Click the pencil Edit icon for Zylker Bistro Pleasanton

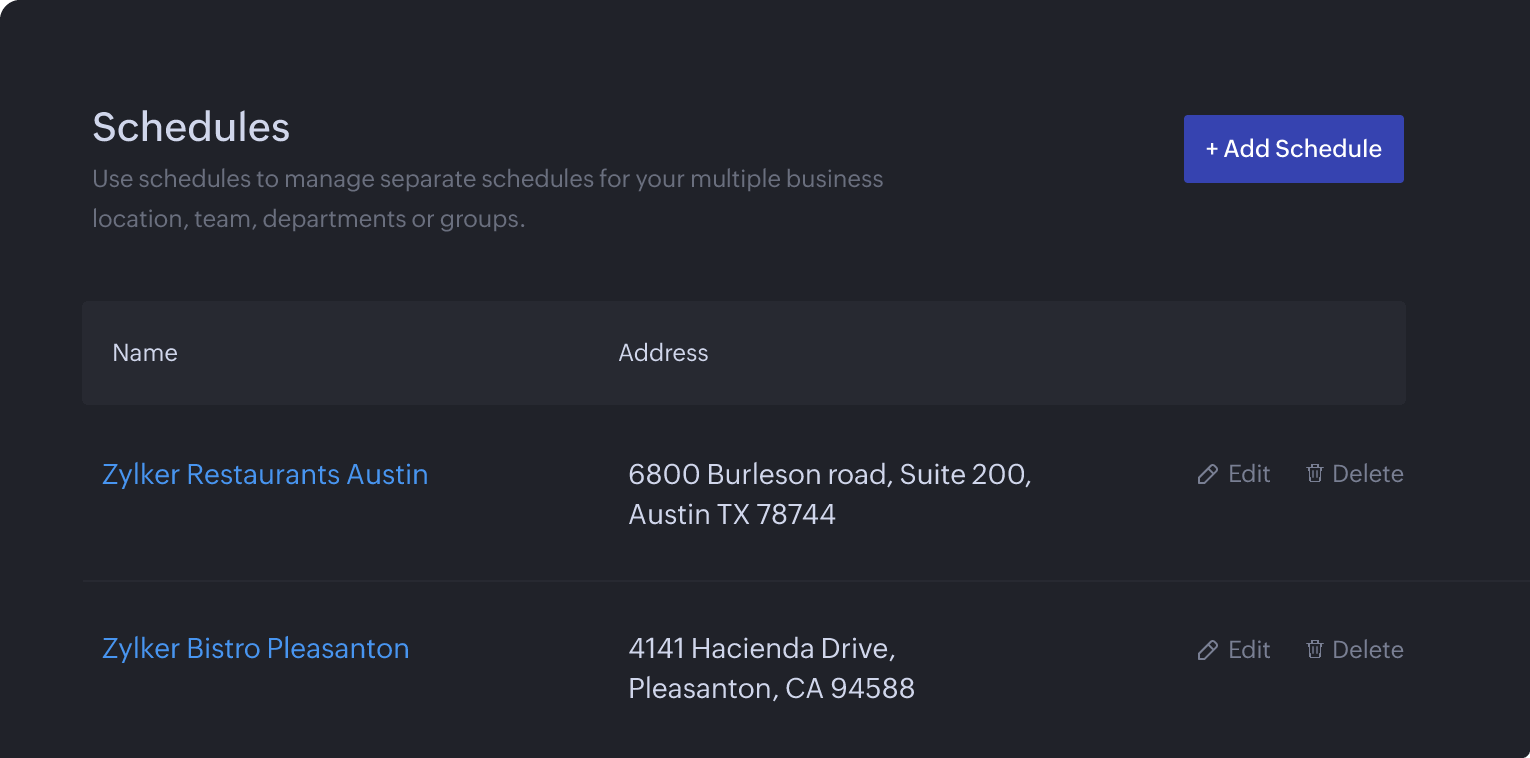click(1206, 649)
